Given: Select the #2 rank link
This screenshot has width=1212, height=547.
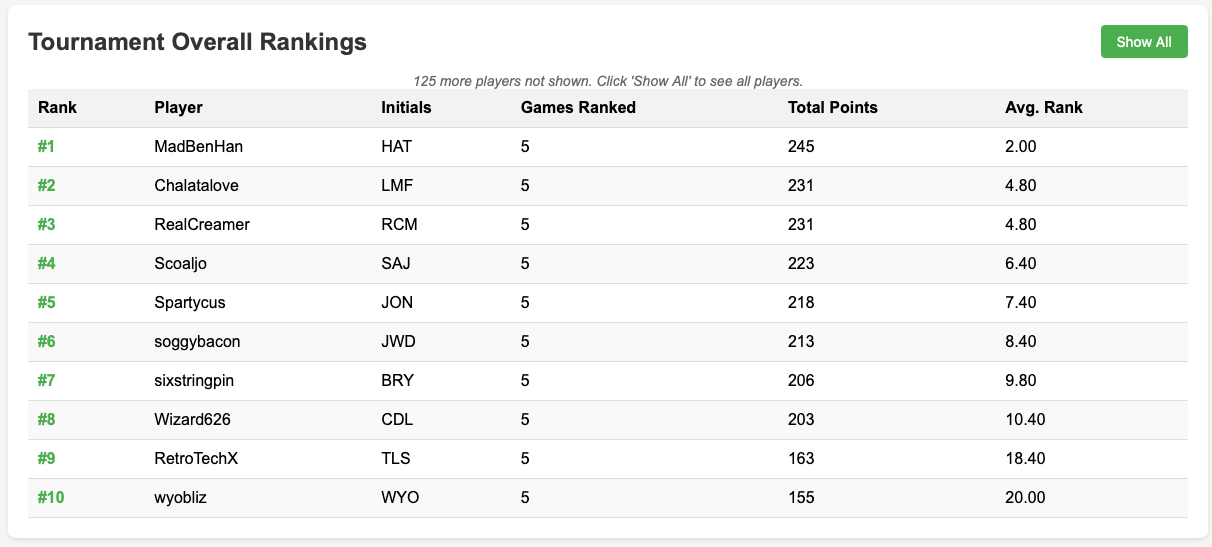Looking at the screenshot, I should [47, 186].
